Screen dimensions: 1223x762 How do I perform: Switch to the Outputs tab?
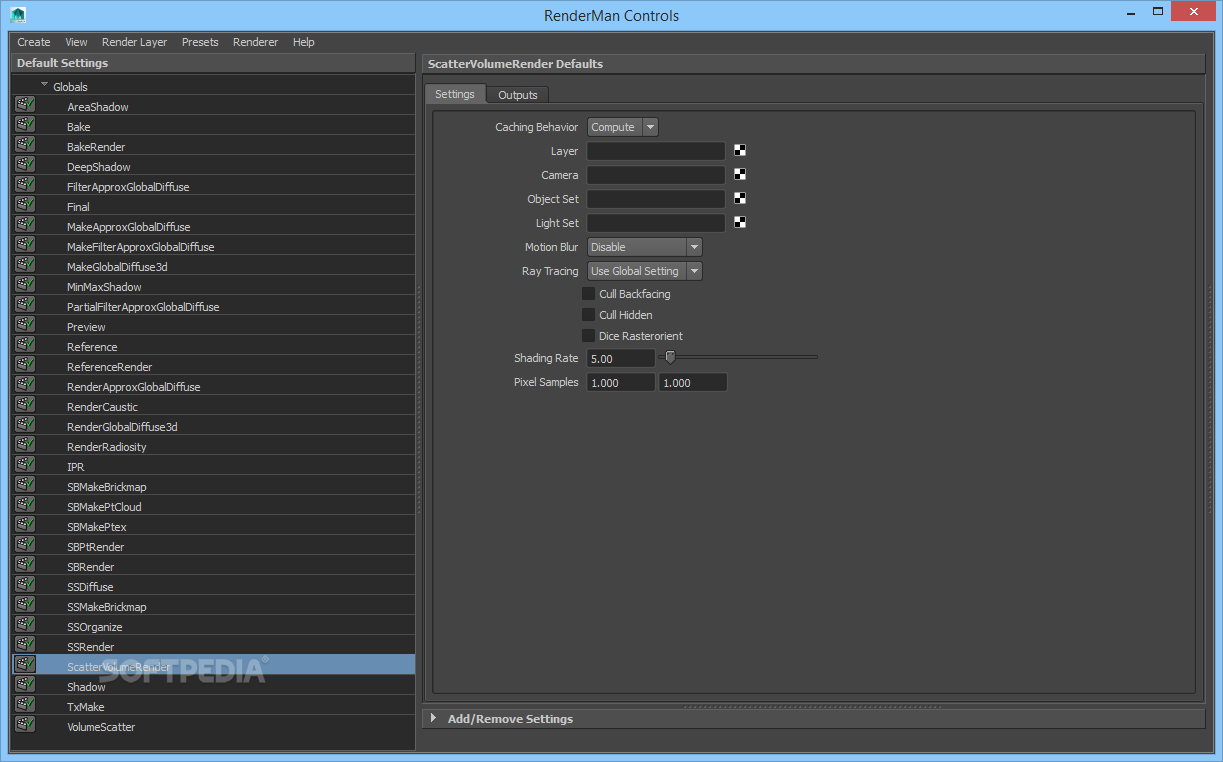pos(518,95)
